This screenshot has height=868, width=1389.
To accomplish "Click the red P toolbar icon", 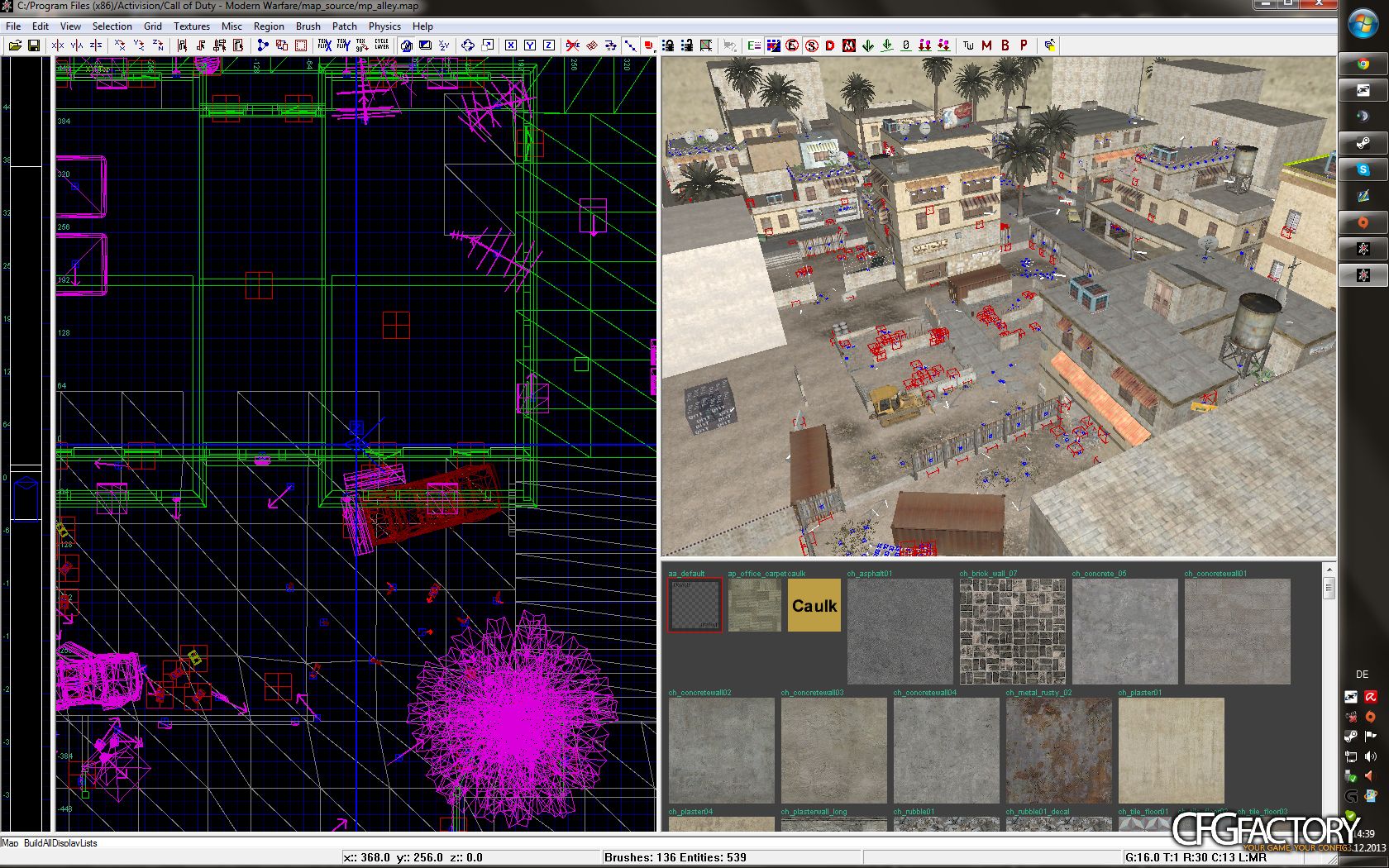I will [x=1024, y=45].
